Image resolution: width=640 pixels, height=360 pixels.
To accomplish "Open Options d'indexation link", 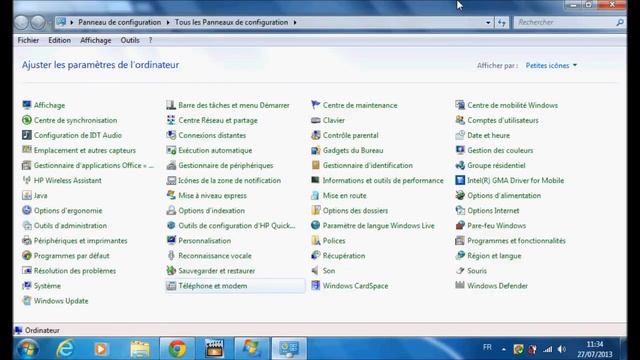I will [211, 211].
